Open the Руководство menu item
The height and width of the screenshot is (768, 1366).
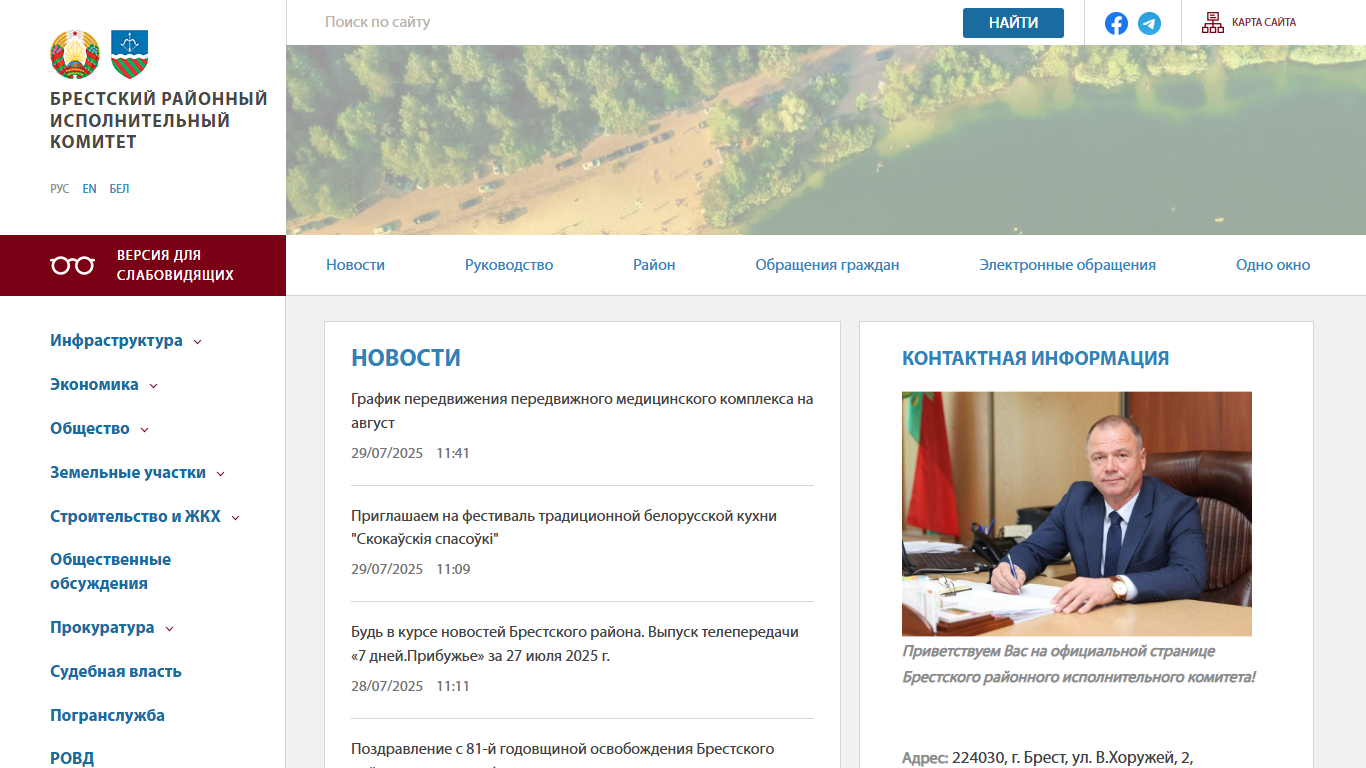[509, 265]
